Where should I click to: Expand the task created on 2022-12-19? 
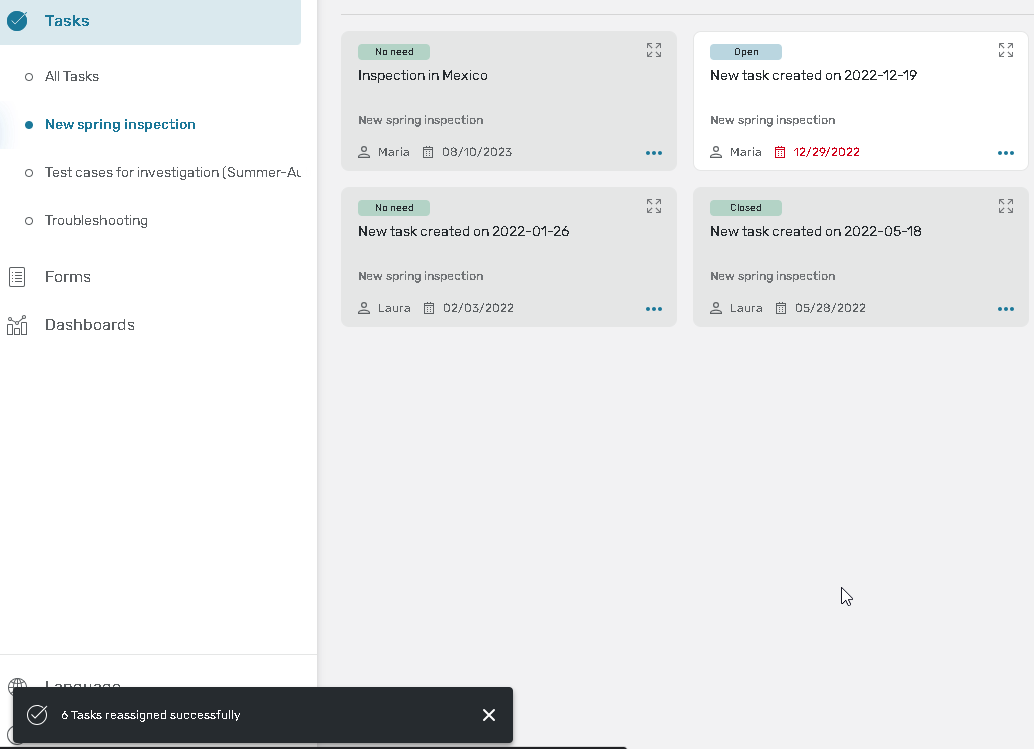[x=1006, y=50]
